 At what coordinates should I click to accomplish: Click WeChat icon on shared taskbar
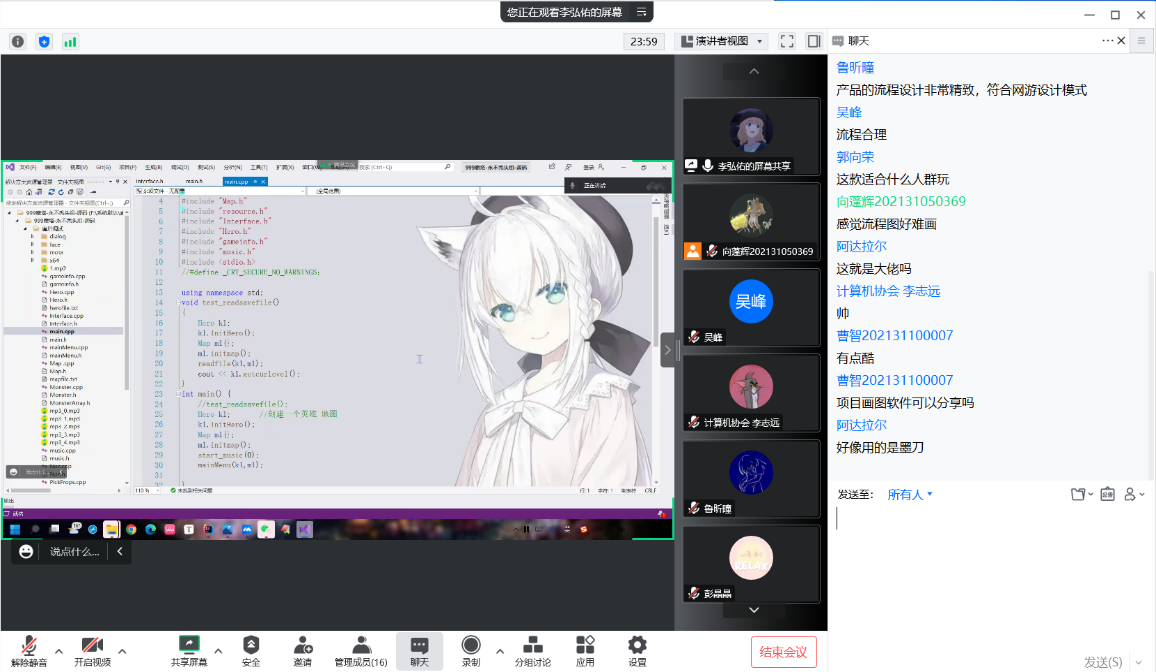pos(265,529)
